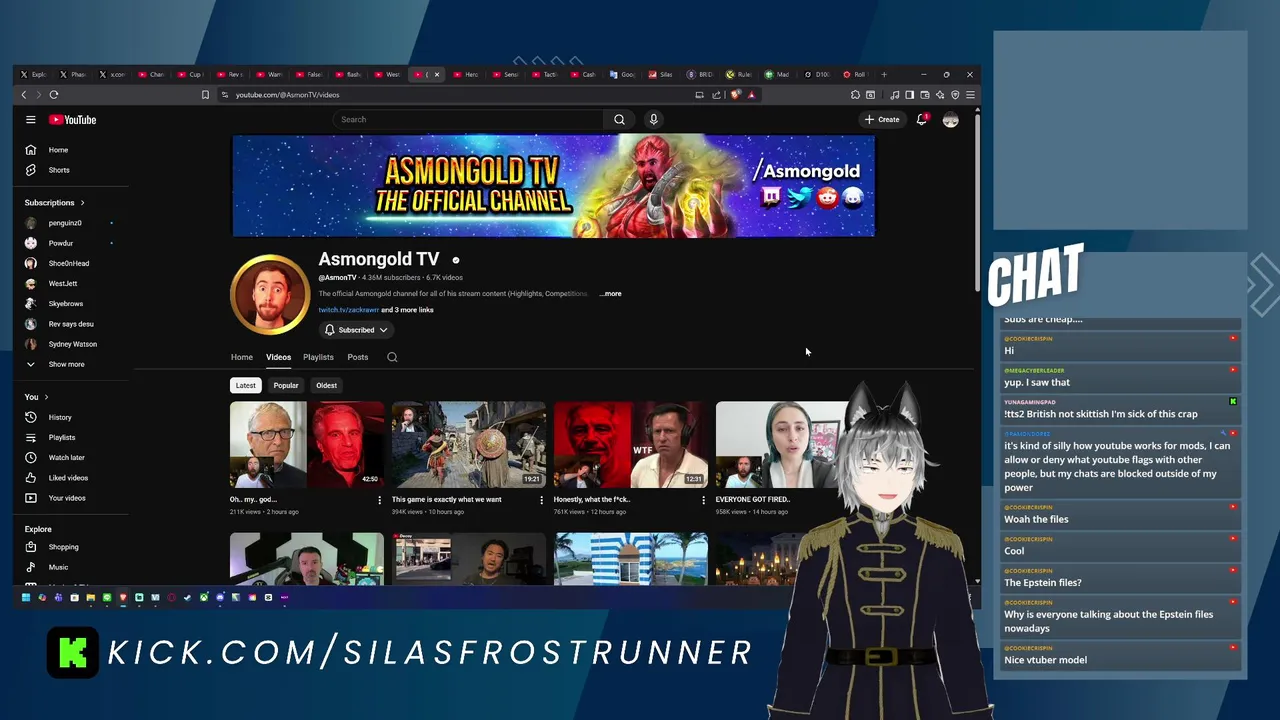
Task: Click the search magnifier button
Action: 619,119
